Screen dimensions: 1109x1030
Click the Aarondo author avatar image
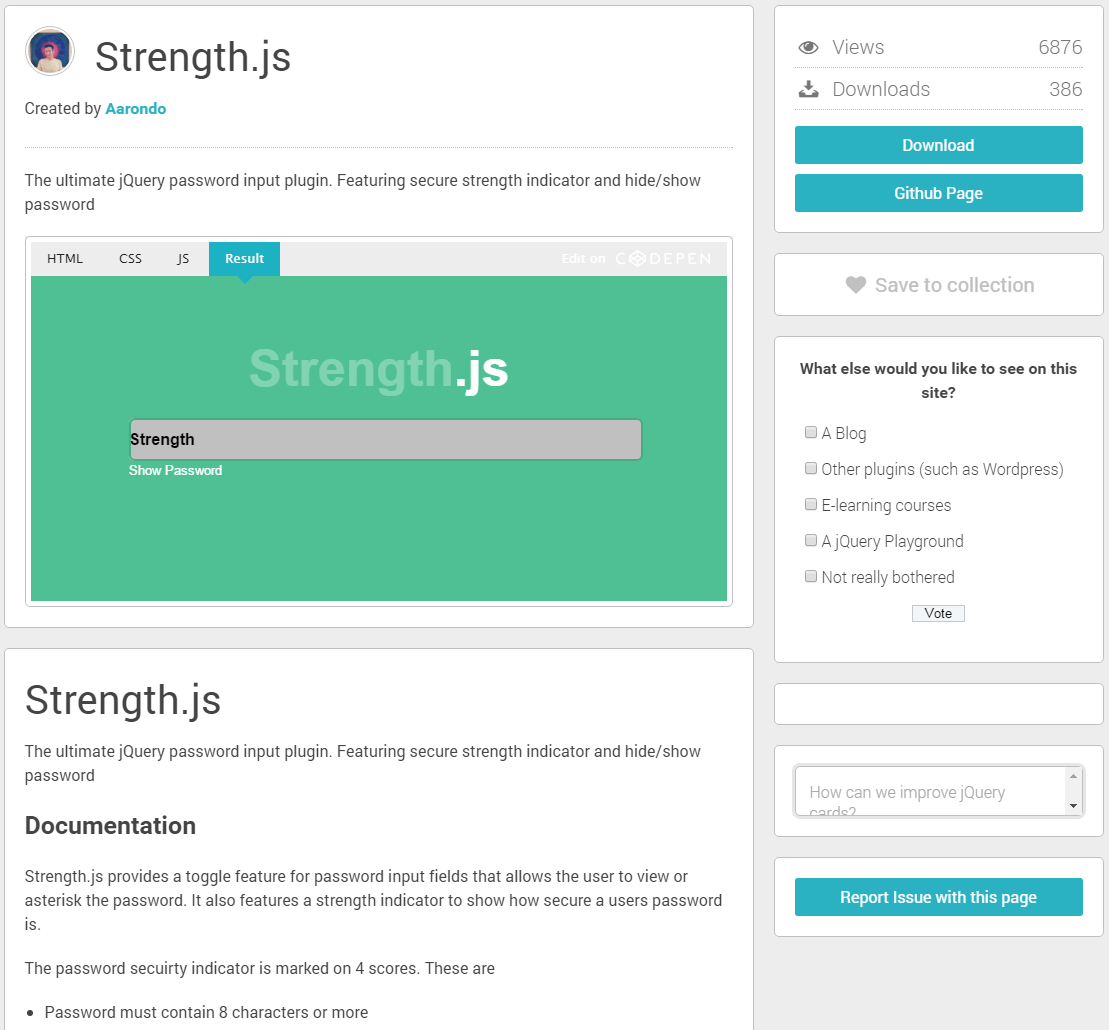tap(50, 51)
